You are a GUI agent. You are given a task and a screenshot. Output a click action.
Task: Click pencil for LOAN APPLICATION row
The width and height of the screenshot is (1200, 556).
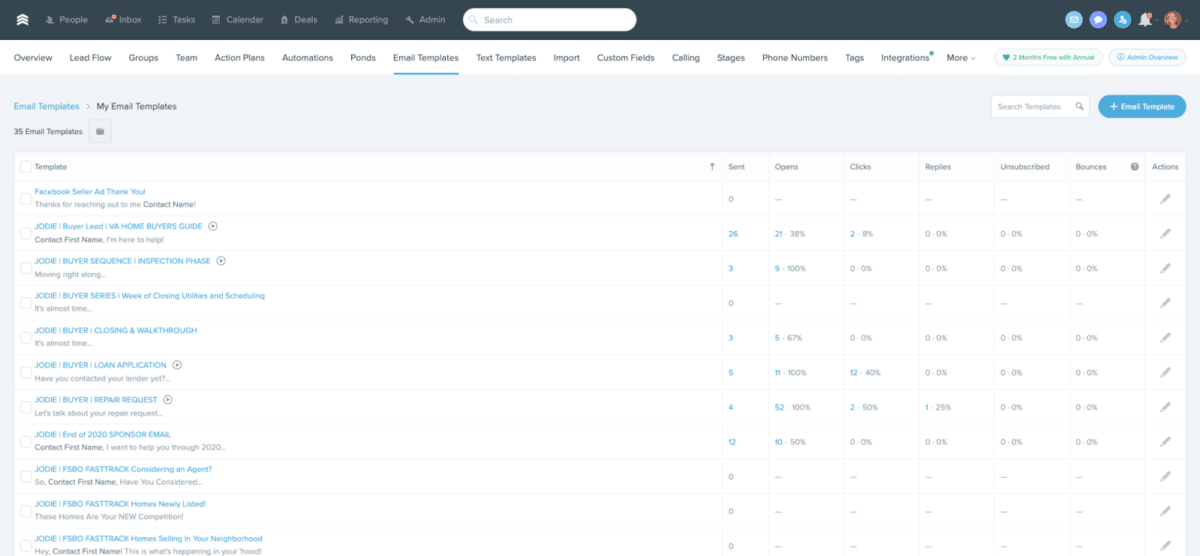tap(1165, 372)
